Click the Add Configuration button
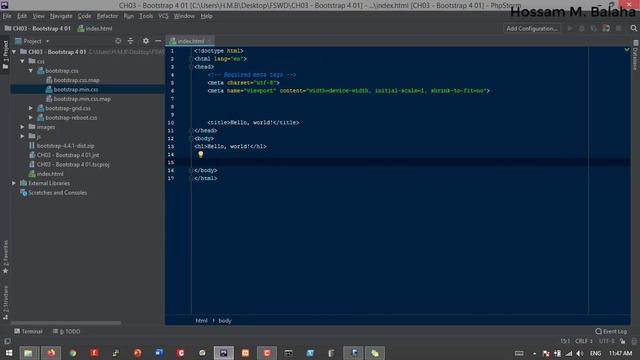Screen dimensions: 640x360 point(531,29)
